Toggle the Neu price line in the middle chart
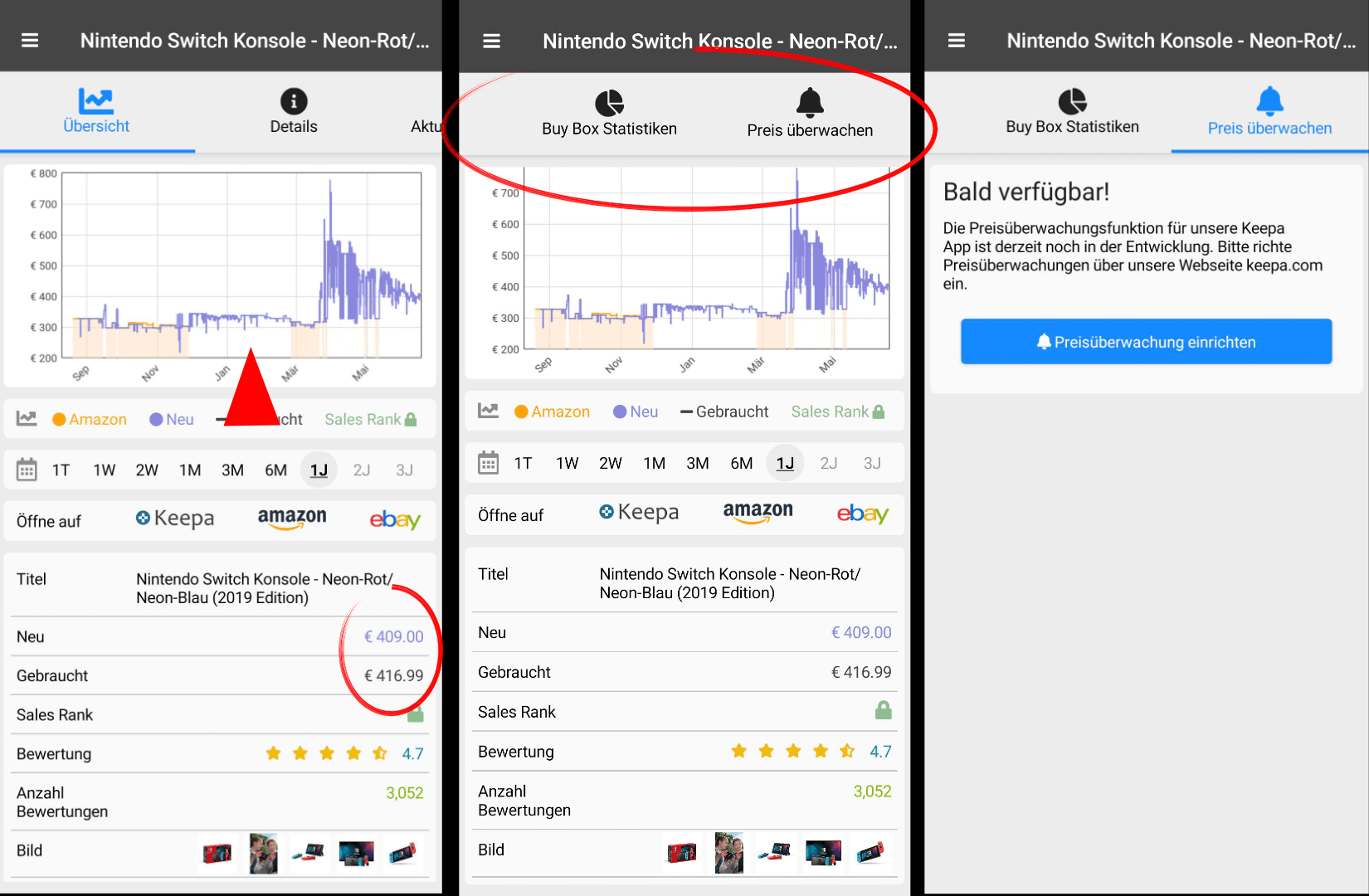1369x896 pixels. click(x=636, y=412)
